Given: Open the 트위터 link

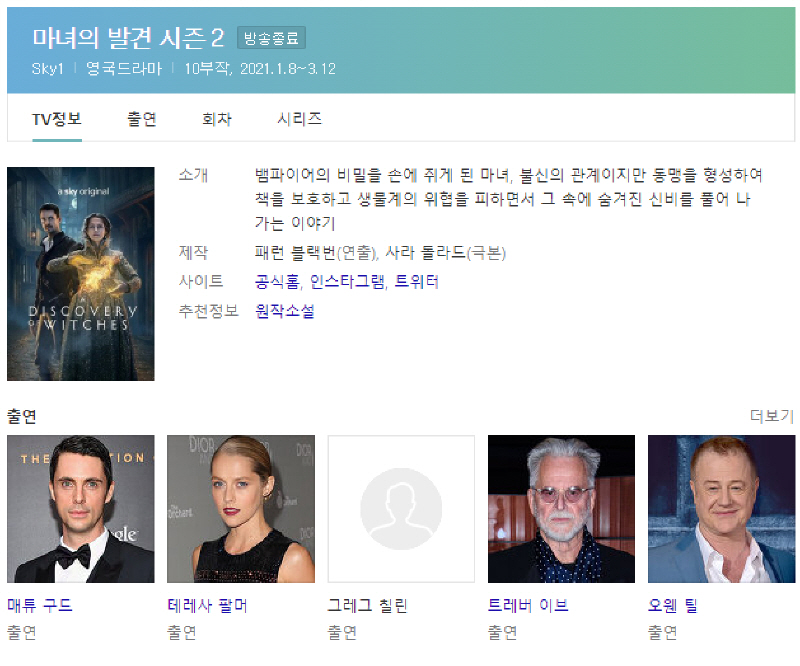Looking at the screenshot, I should pos(416,282).
